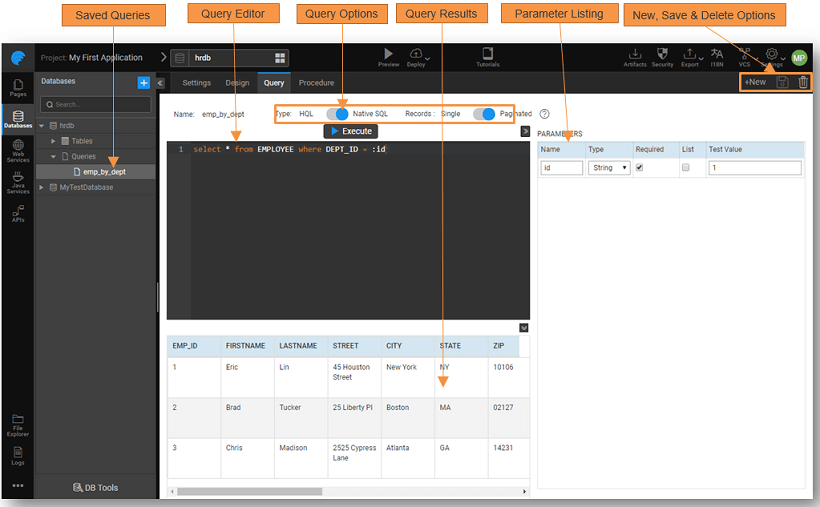Toggle the HQL / Native SQL switch
This screenshot has width=820, height=507.
[x=337, y=114]
